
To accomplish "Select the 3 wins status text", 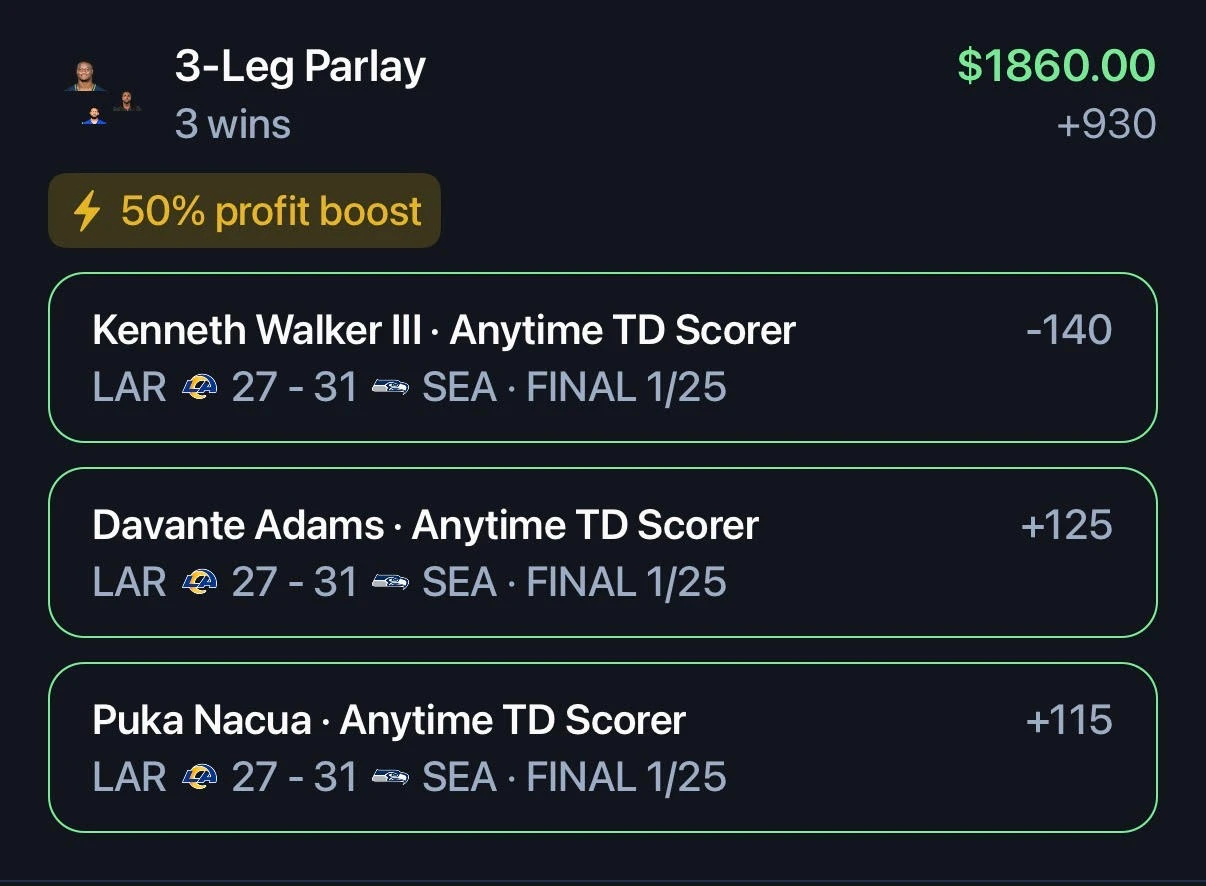I will click(233, 125).
